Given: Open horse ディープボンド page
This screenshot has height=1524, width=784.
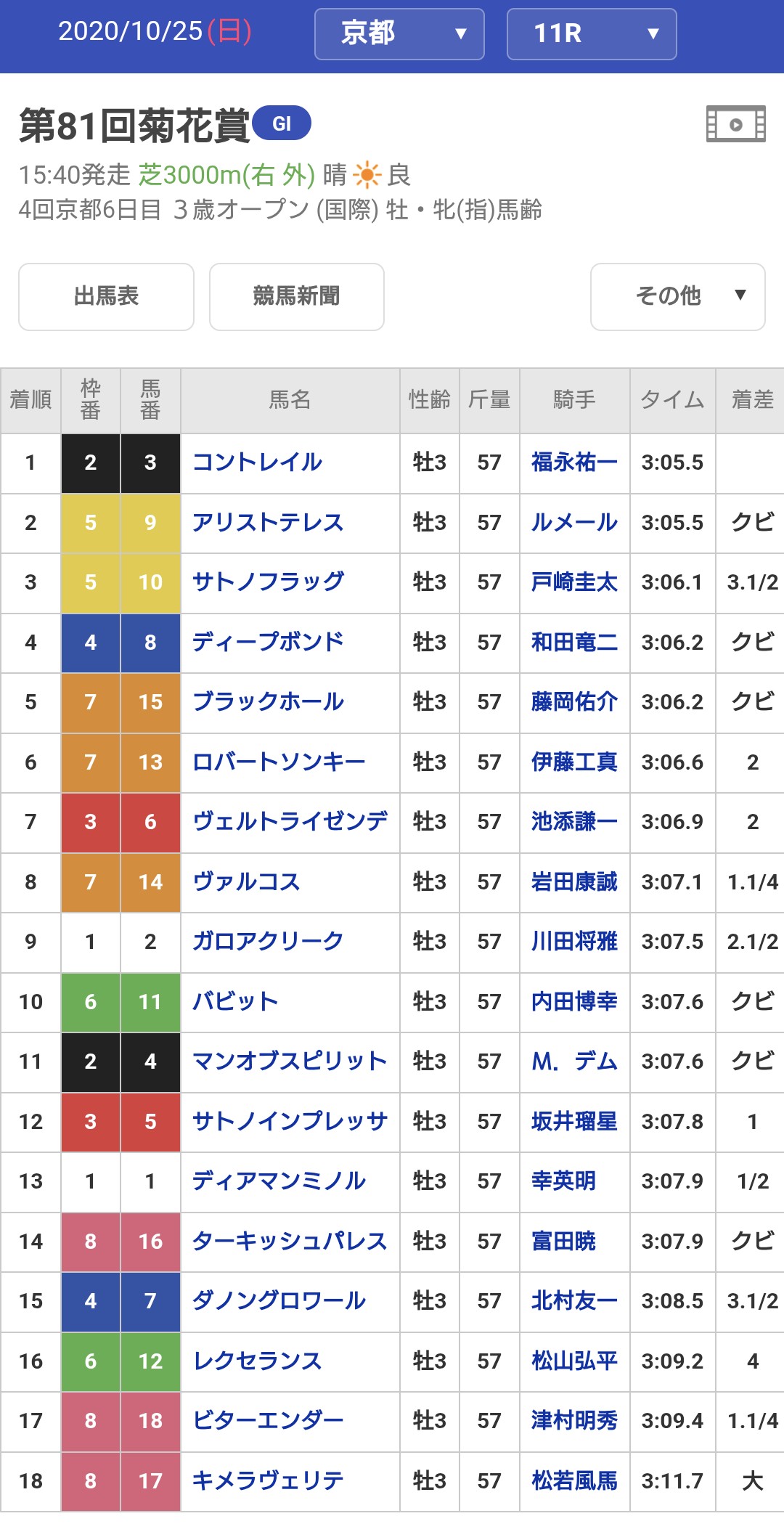Looking at the screenshot, I should click(x=268, y=643).
